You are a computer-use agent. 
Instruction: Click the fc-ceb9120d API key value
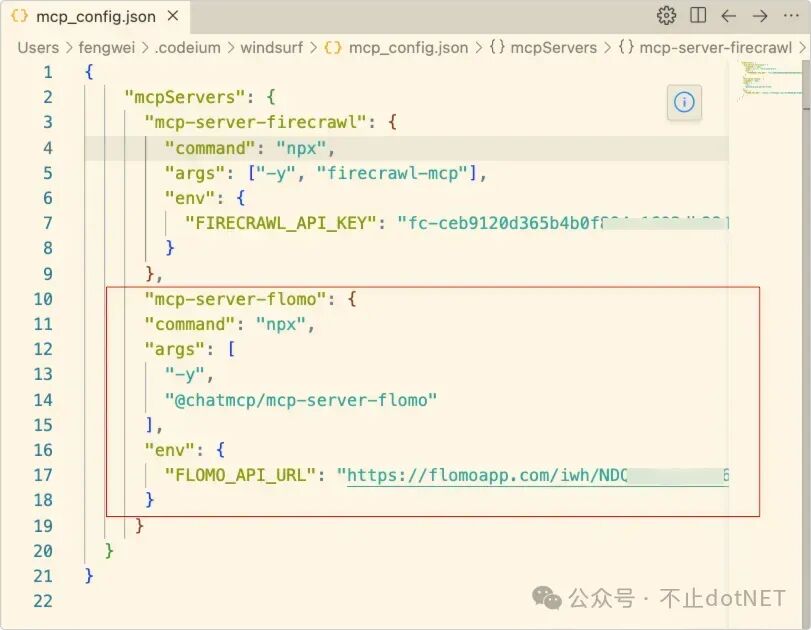[563, 223]
